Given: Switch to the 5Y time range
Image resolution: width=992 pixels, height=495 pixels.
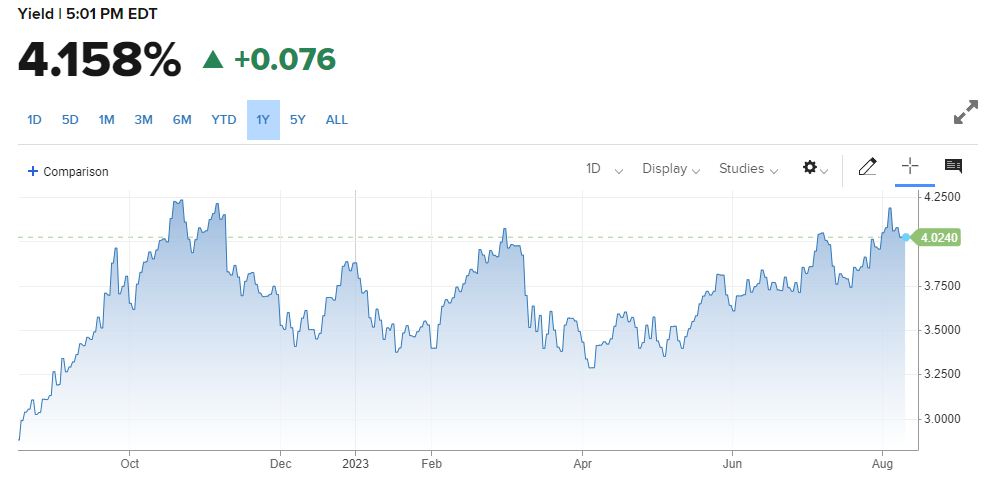Looking at the screenshot, I should 298,120.
